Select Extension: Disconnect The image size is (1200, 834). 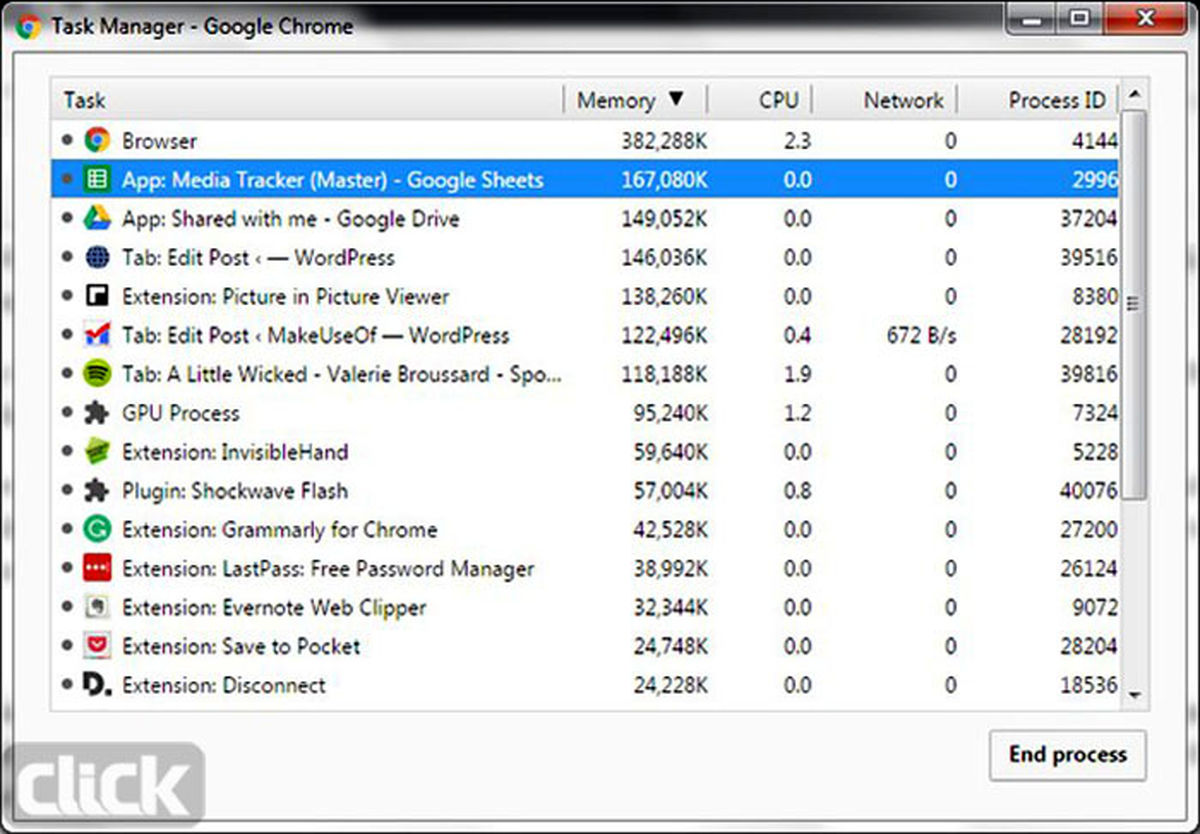585,685
